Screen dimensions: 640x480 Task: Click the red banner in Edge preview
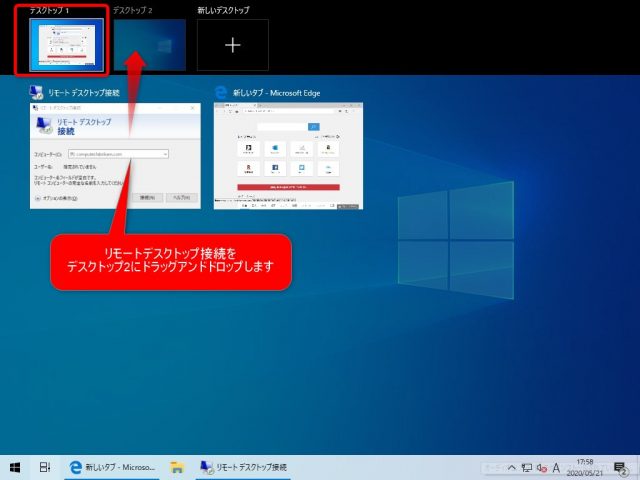pos(288,187)
